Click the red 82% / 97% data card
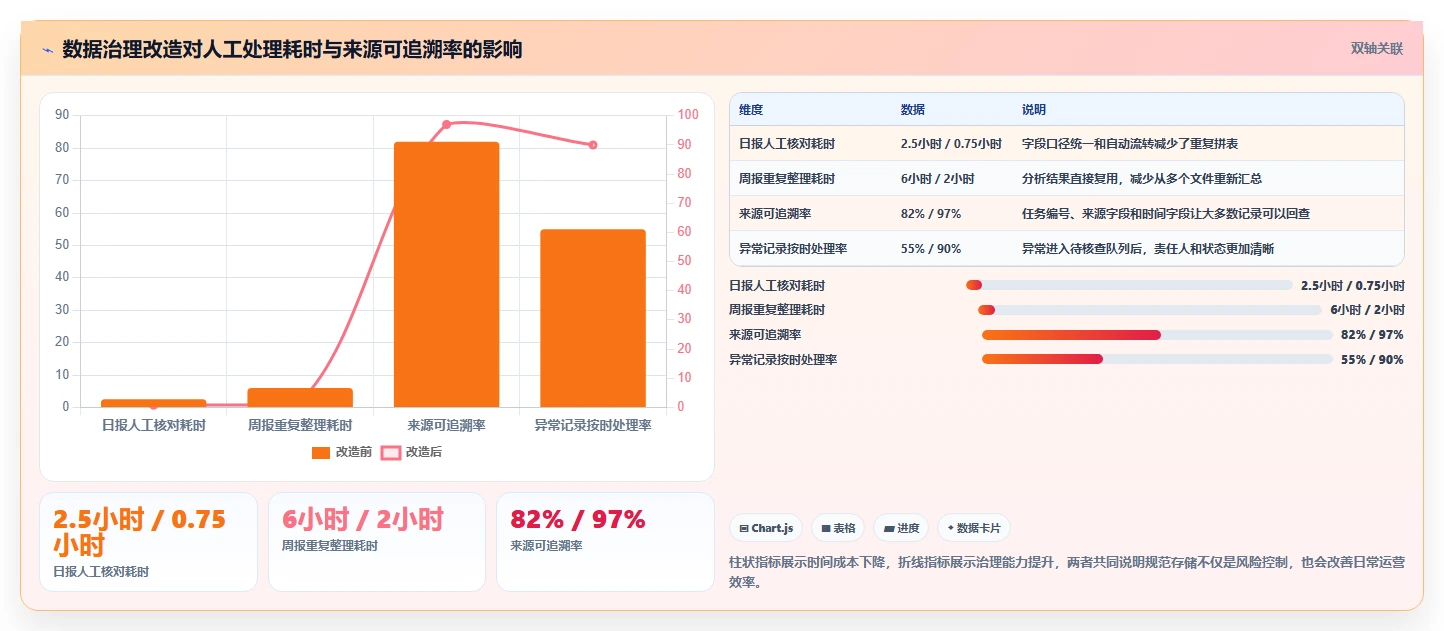Screen dimensions: 1444x631 tap(605, 542)
